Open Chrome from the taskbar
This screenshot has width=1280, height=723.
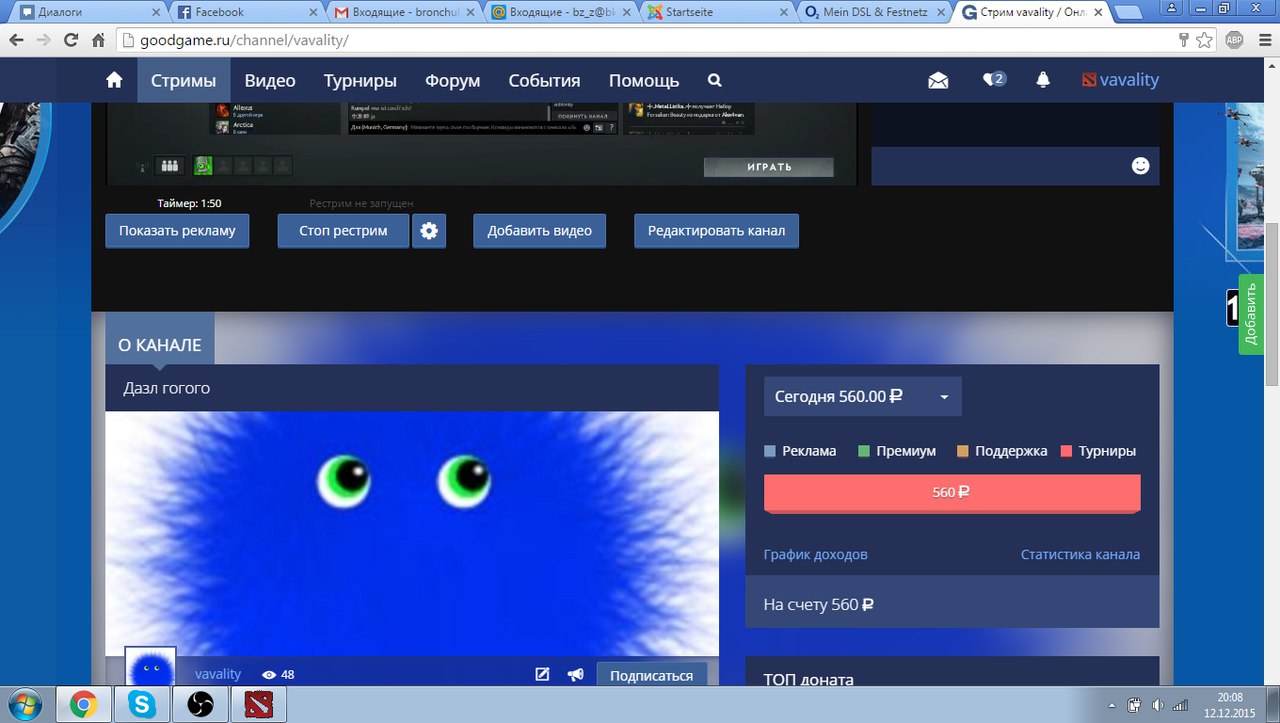[82, 705]
